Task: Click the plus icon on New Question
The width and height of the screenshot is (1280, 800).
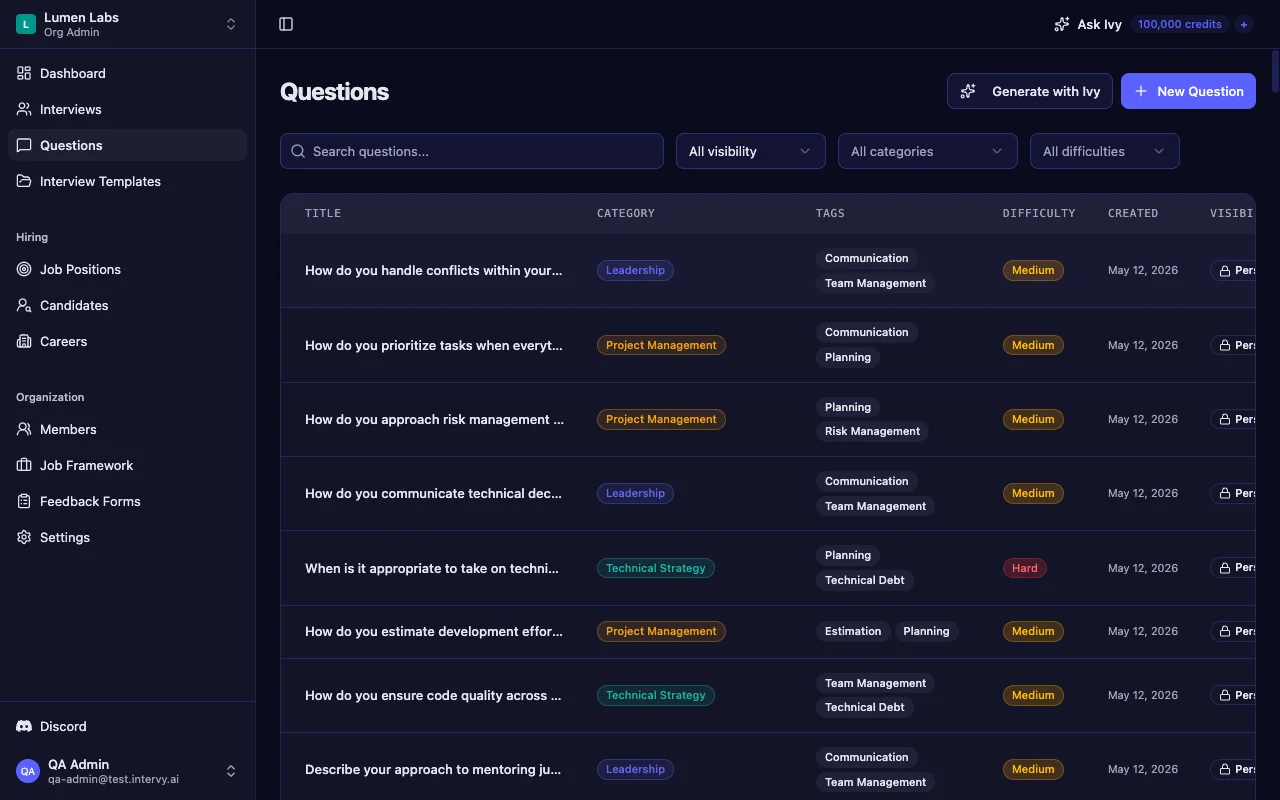Action: pyautogui.click(x=1141, y=91)
